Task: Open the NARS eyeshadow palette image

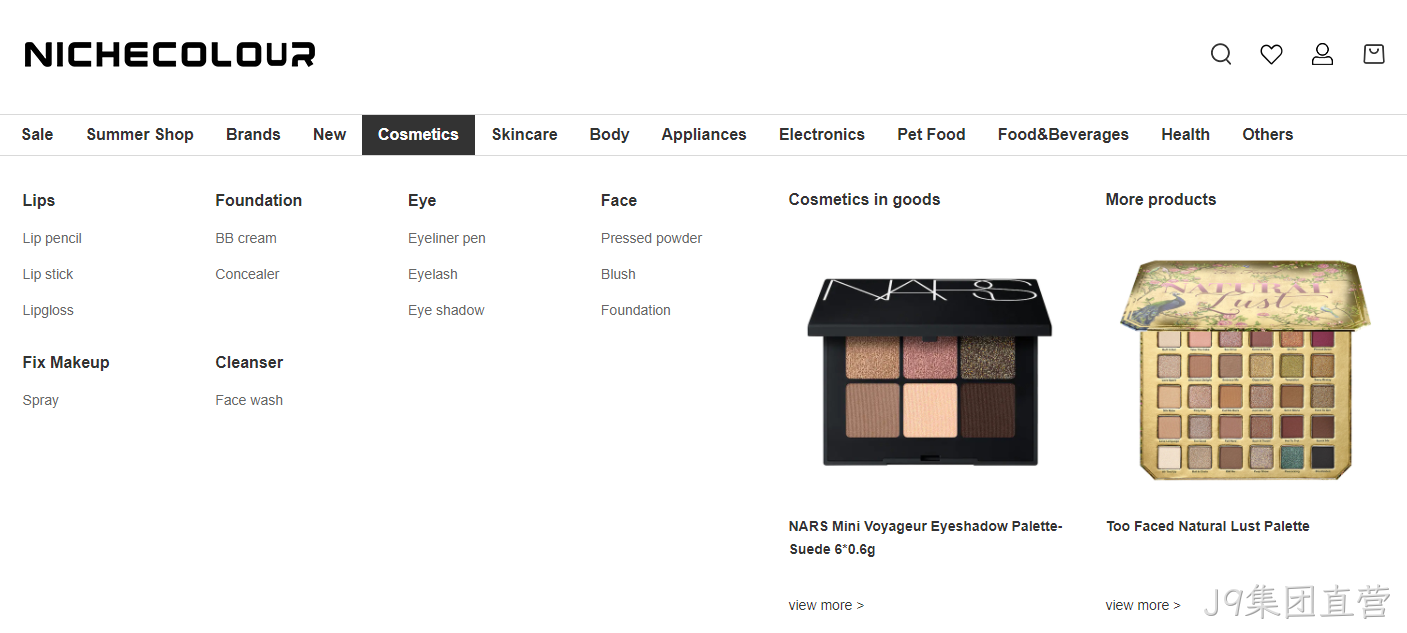Action: click(x=930, y=371)
